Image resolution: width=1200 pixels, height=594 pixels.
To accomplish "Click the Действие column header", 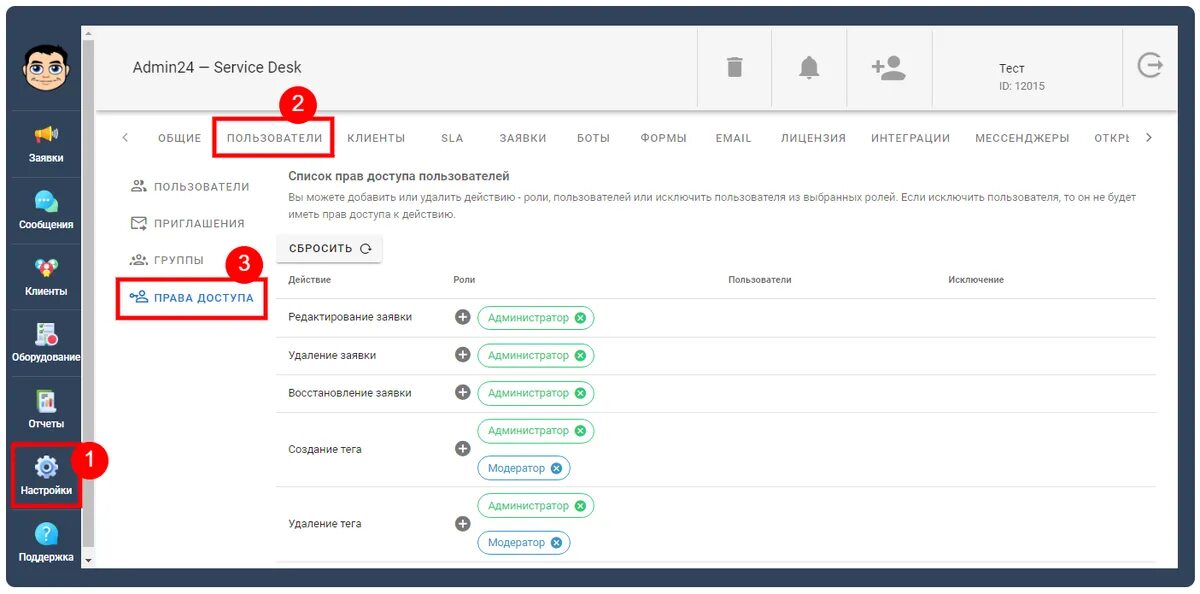I will tap(309, 280).
